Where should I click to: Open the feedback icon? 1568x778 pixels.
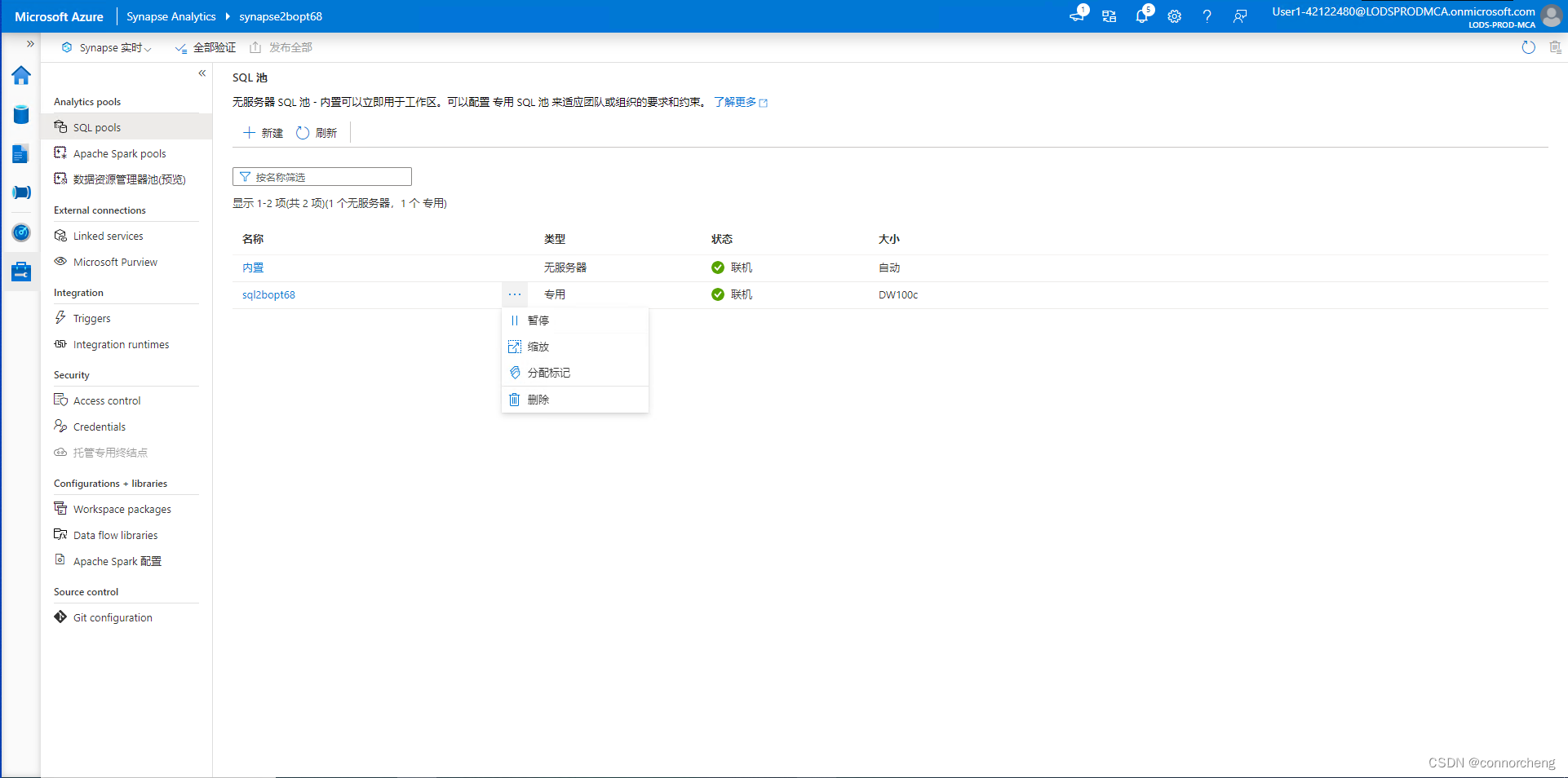(x=1240, y=16)
